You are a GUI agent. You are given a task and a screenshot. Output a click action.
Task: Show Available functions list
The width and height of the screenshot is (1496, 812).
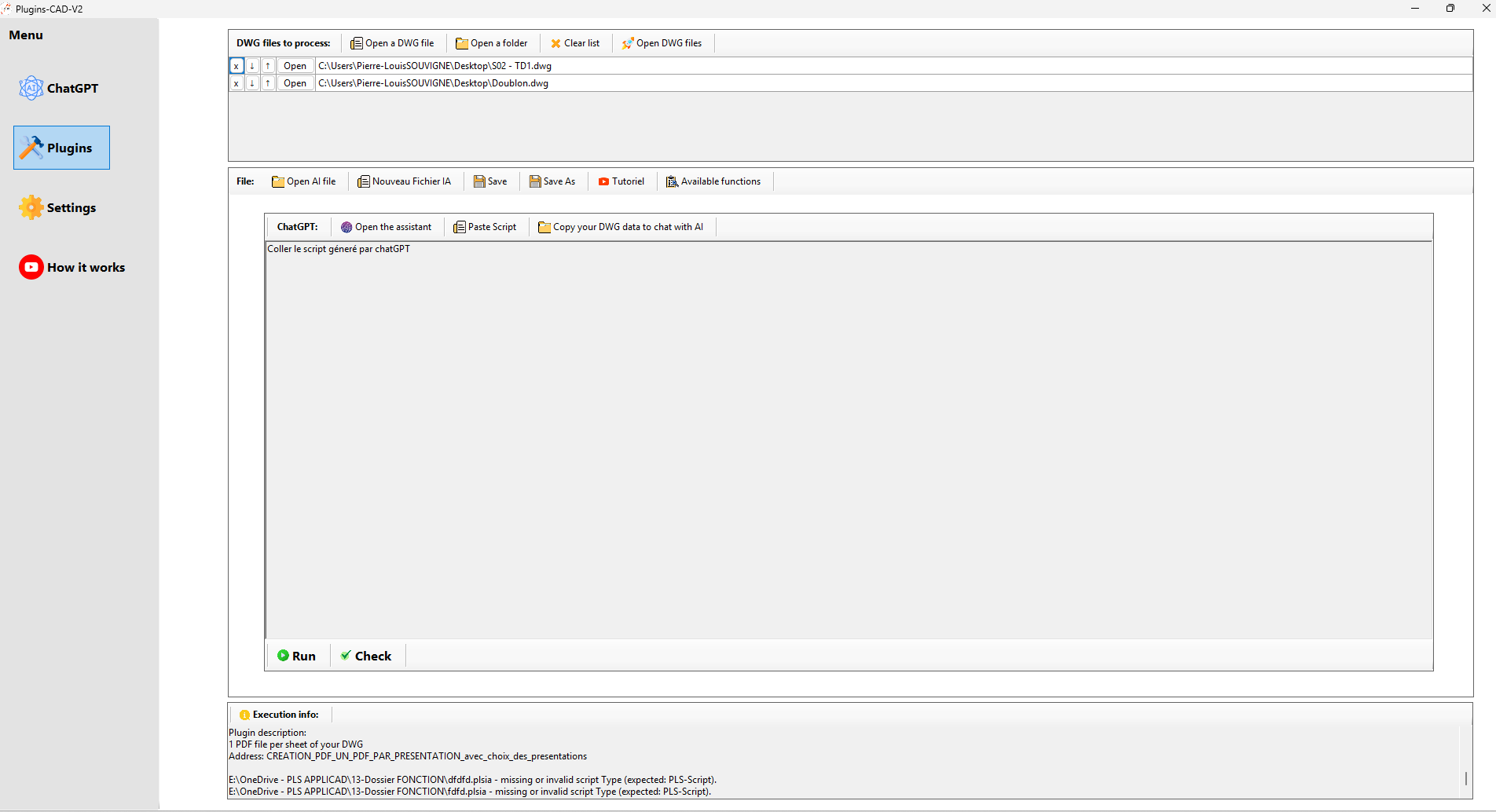(713, 181)
